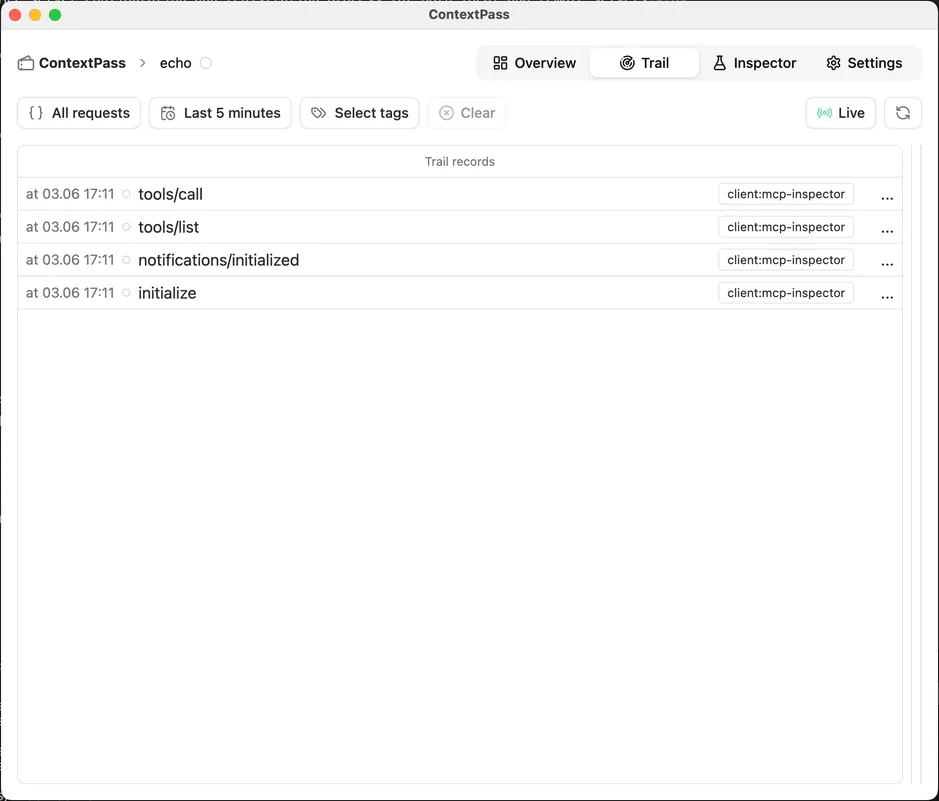939x801 pixels.
Task: Click the tag icon on Select tags filter
Action: (318, 113)
